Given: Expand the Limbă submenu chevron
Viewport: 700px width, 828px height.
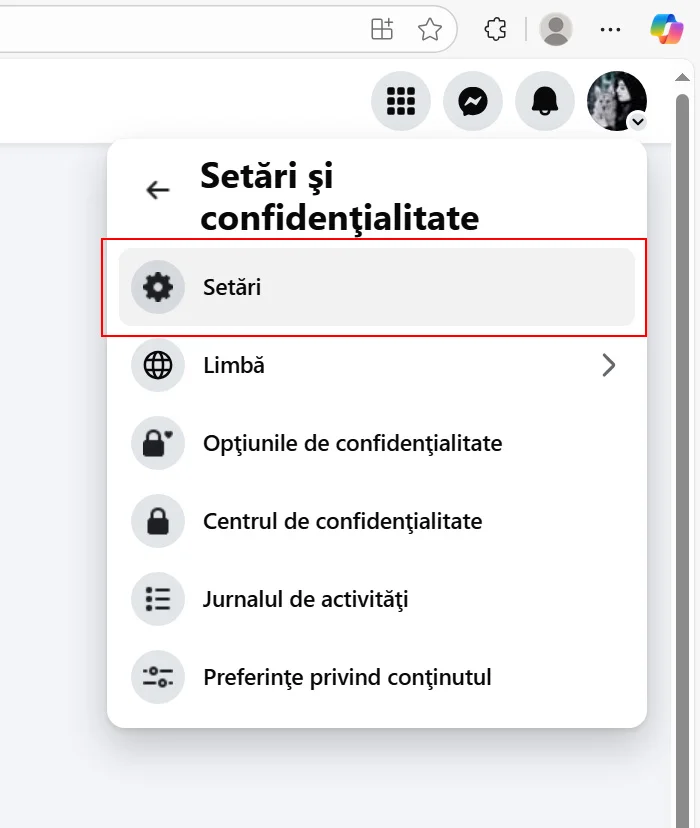Looking at the screenshot, I should tap(608, 366).
